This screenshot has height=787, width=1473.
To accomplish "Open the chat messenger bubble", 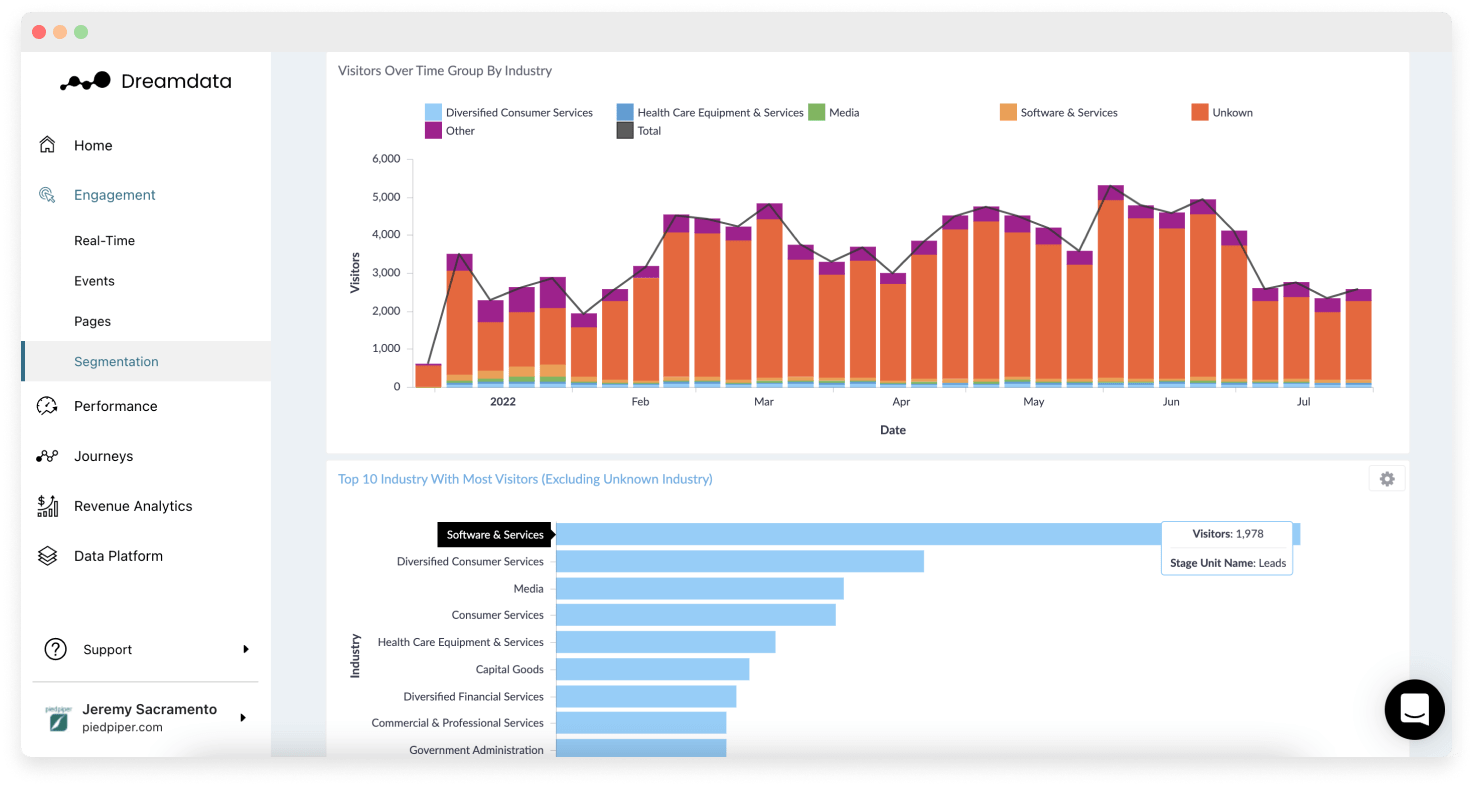I will coord(1414,710).
